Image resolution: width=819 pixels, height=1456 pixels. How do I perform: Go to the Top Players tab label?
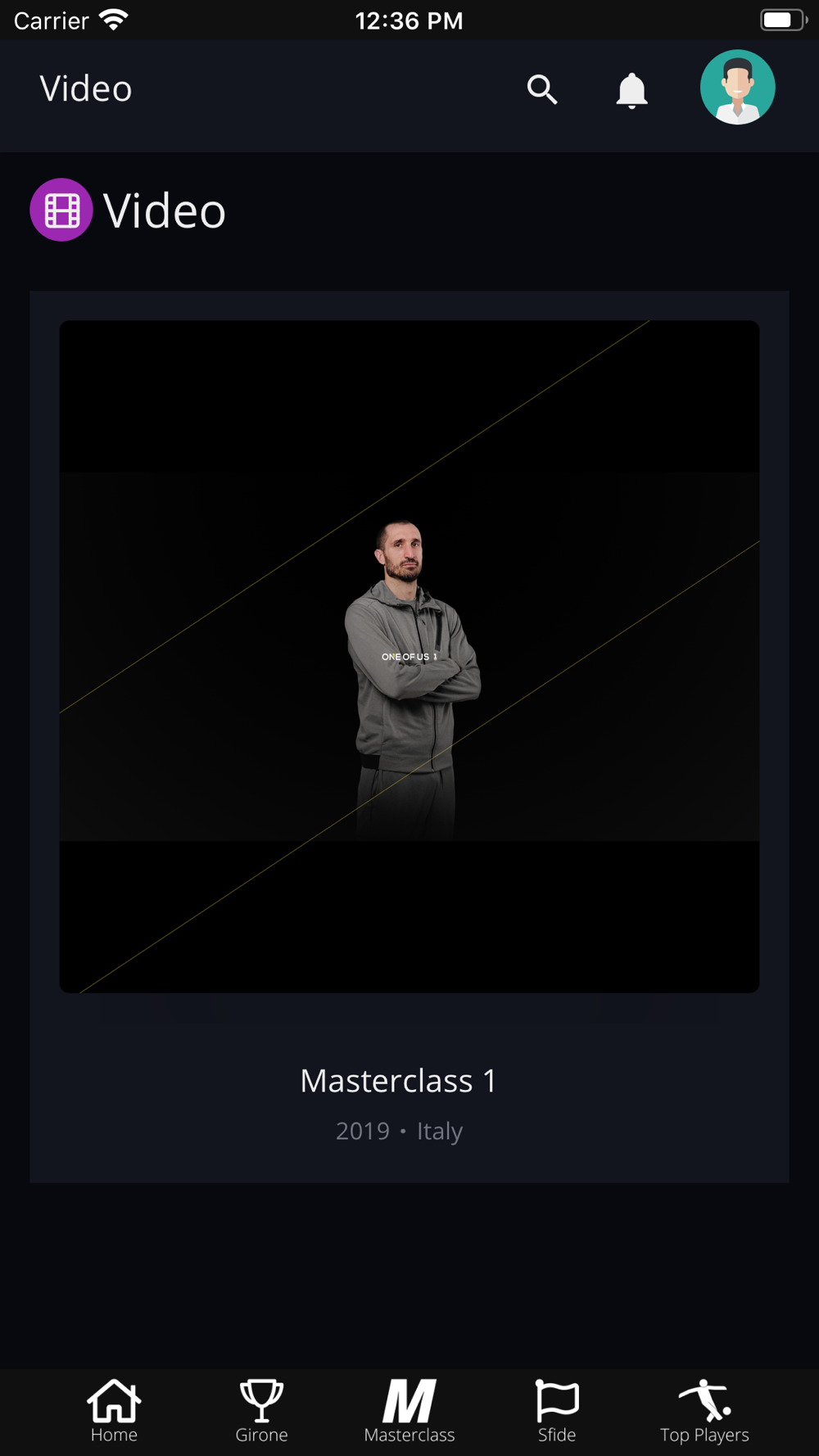(704, 1436)
